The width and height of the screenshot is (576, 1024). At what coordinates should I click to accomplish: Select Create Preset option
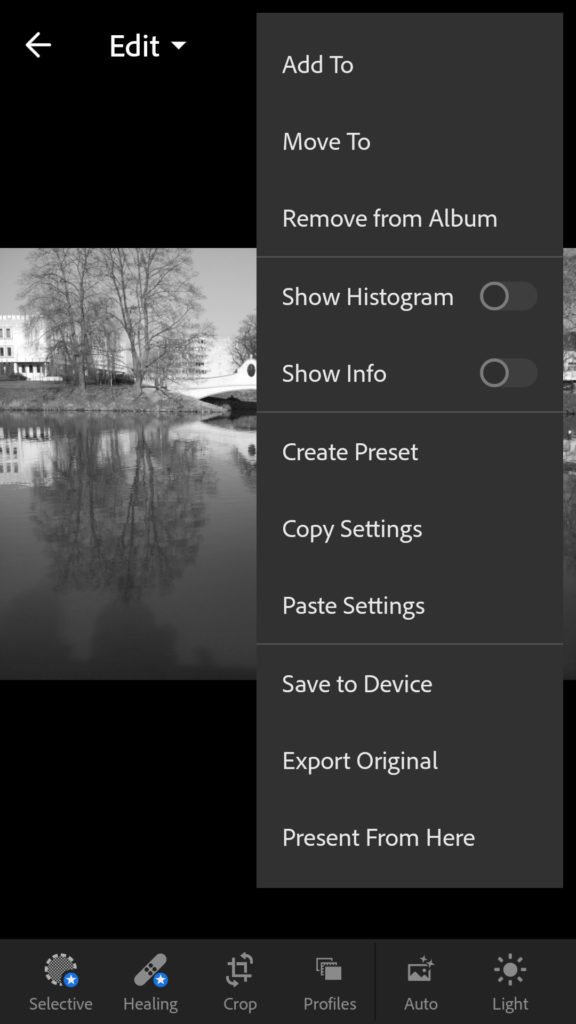point(409,452)
